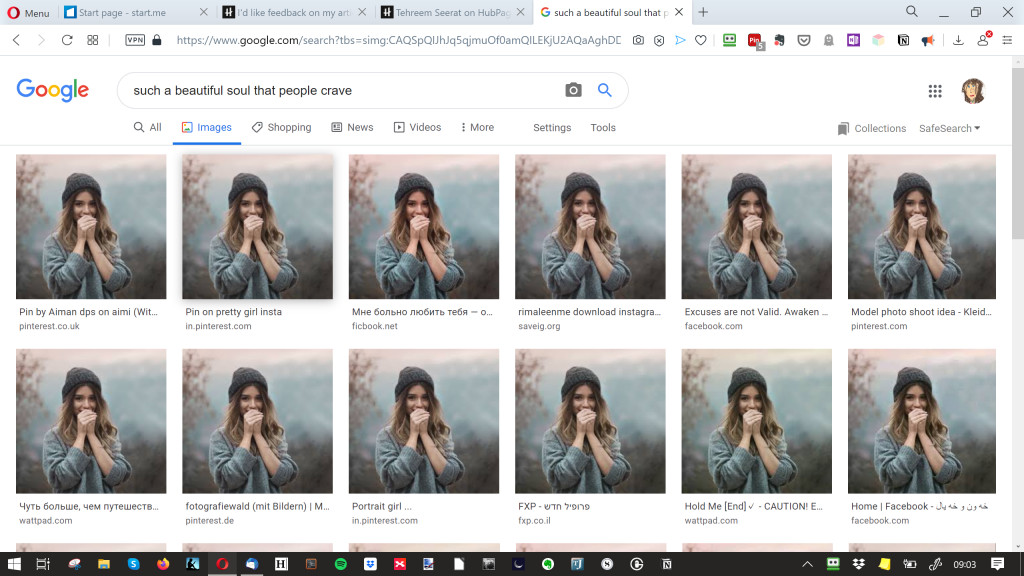Open the megaphone extension icon
This screenshot has width=1024, height=576.
[x=928, y=40]
